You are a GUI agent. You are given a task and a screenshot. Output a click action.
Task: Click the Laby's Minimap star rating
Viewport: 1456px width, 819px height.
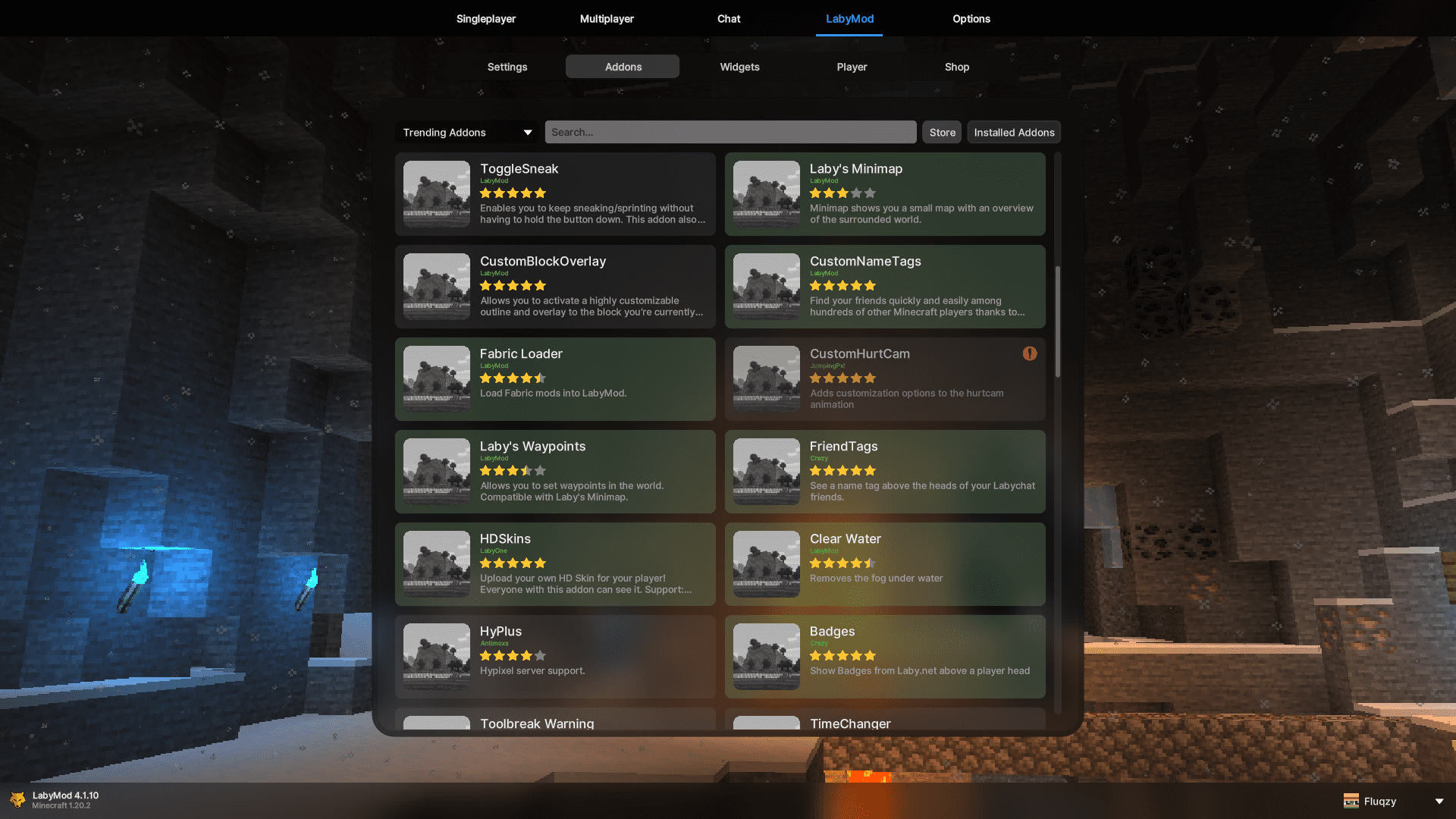coord(843,193)
